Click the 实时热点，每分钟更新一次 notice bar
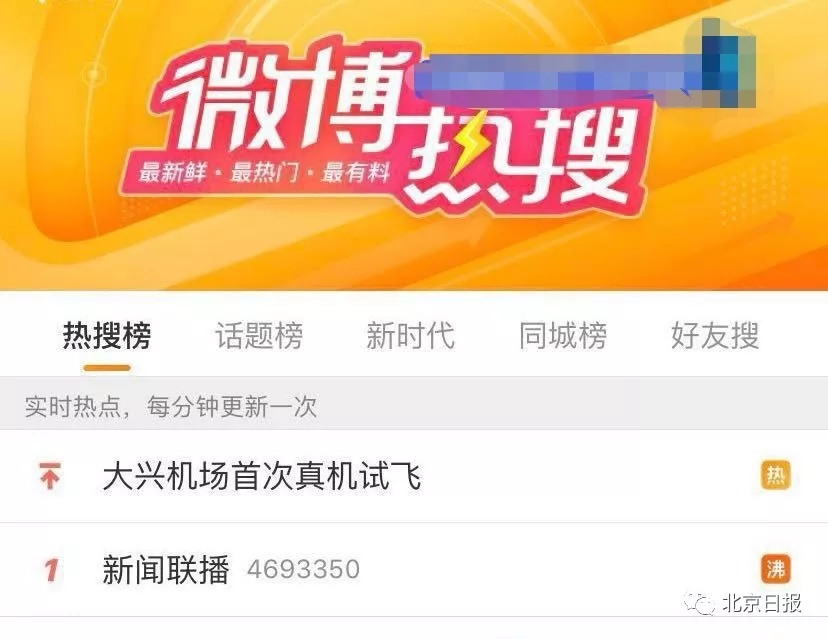Image resolution: width=828 pixels, height=639 pixels. pyautogui.click(x=414, y=406)
